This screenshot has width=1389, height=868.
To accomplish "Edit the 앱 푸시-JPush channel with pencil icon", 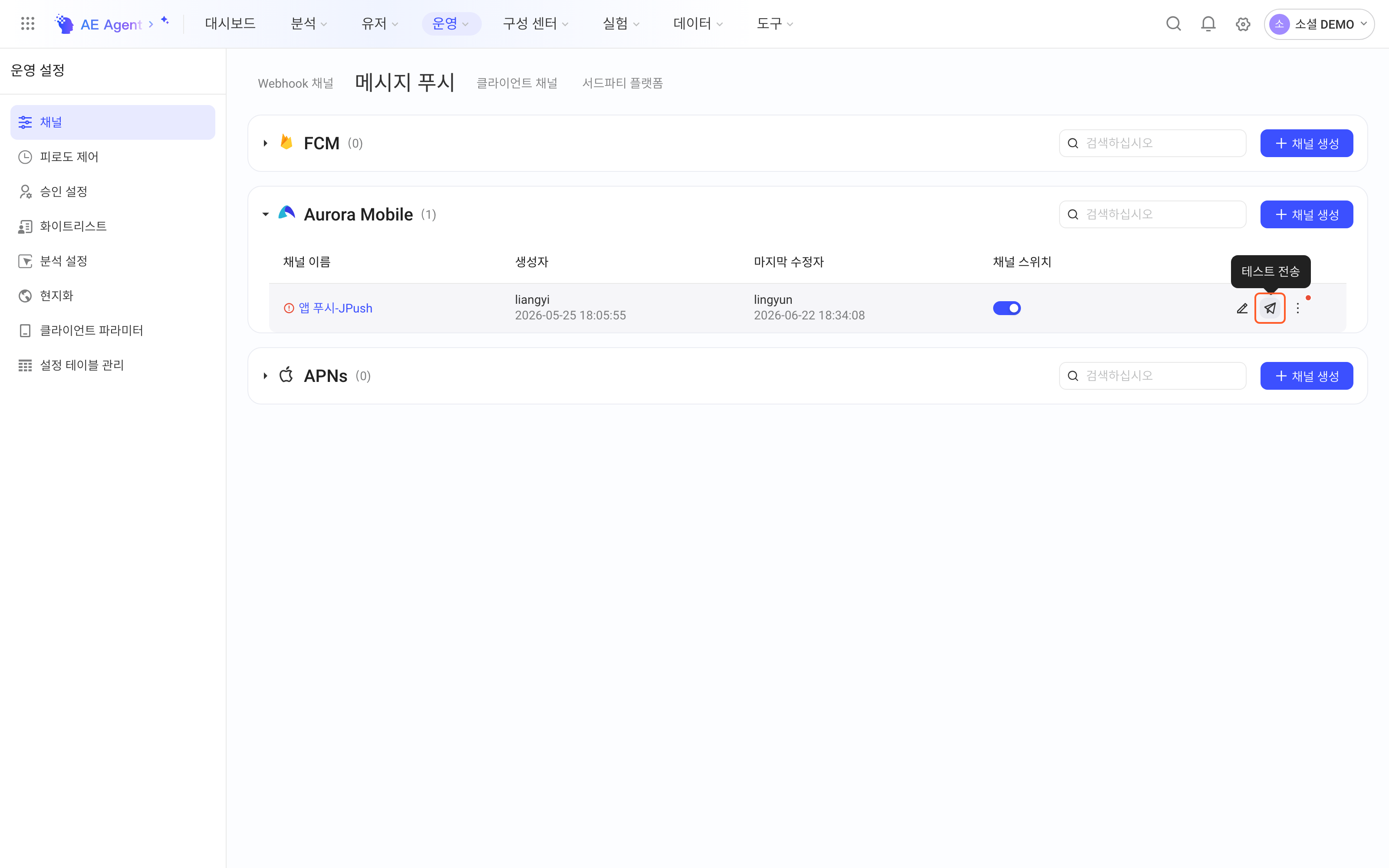I will (1242, 308).
